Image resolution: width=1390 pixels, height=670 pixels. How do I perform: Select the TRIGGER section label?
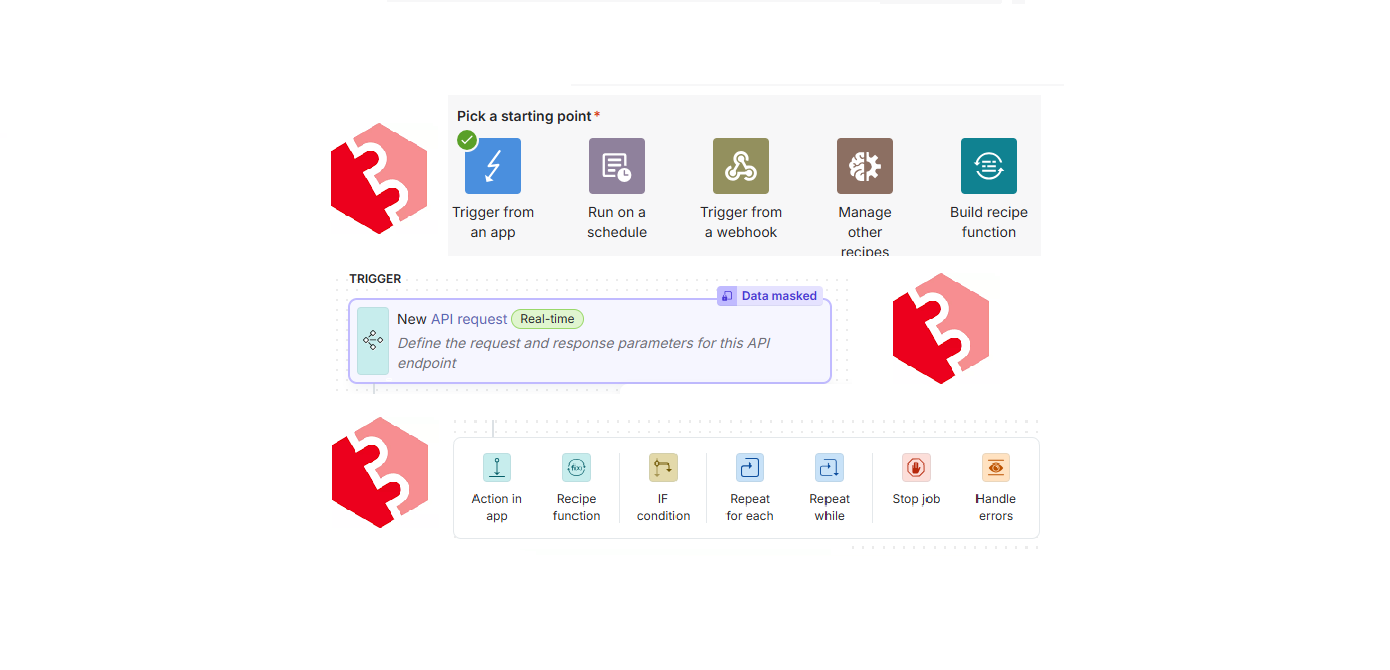[375, 279]
